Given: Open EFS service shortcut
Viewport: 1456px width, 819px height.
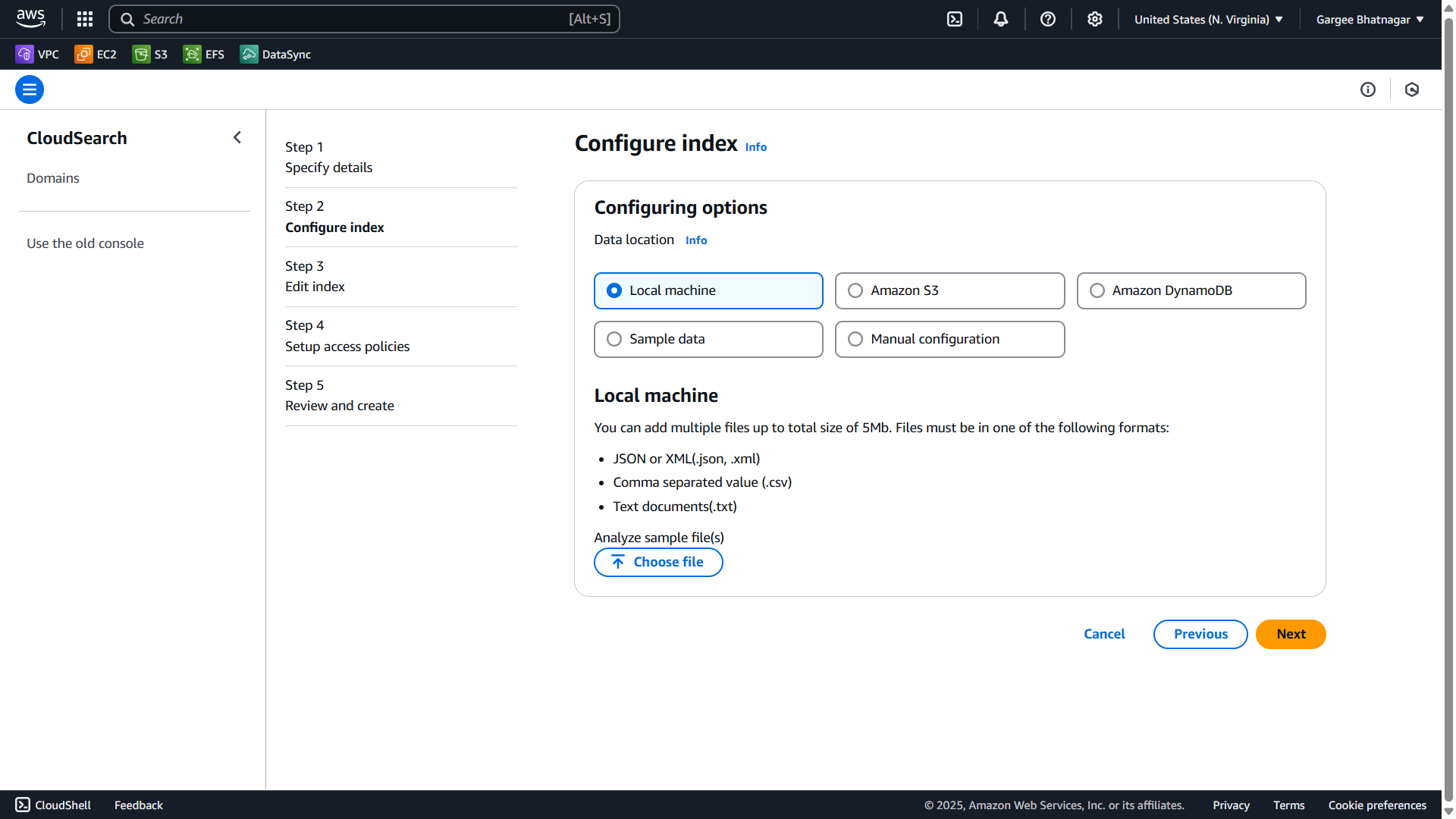Looking at the screenshot, I should point(204,54).
